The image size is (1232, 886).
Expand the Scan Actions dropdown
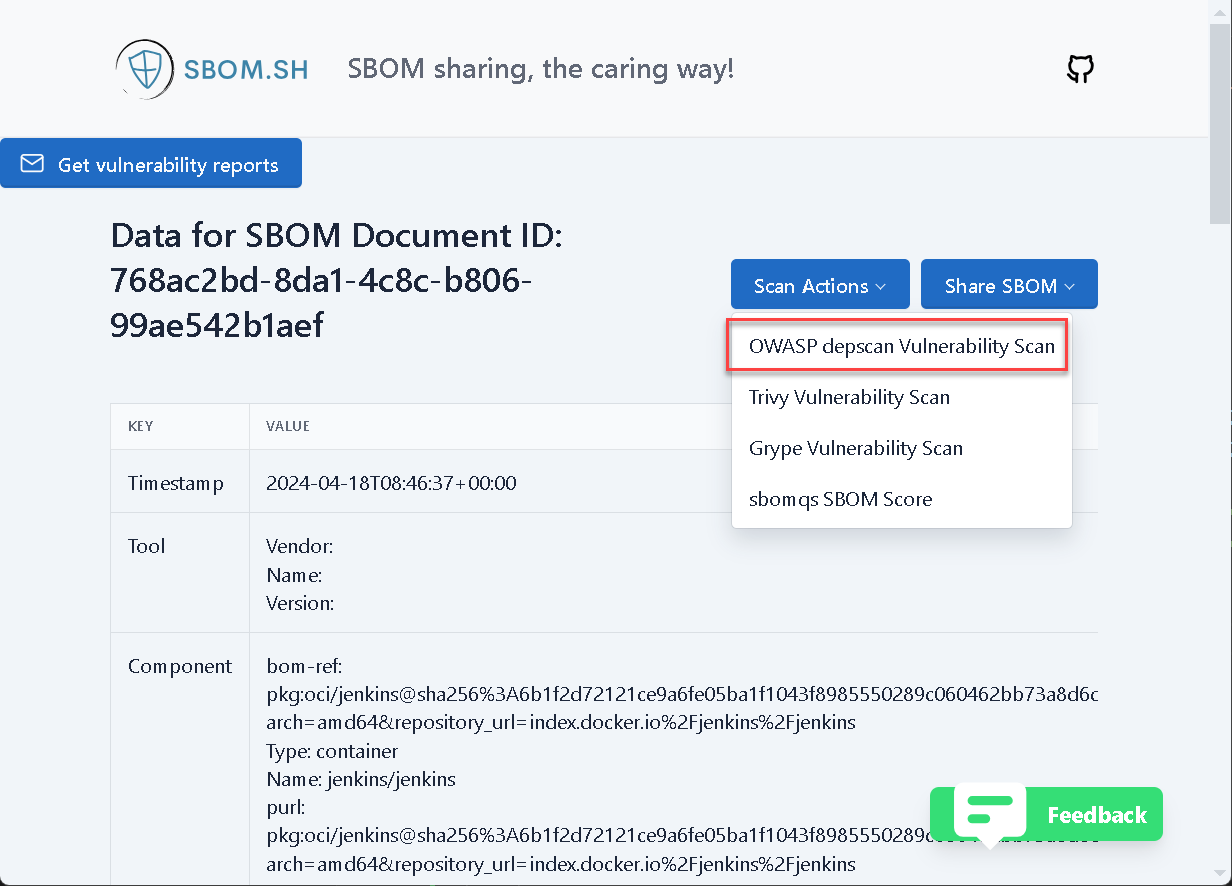(819, 286)
